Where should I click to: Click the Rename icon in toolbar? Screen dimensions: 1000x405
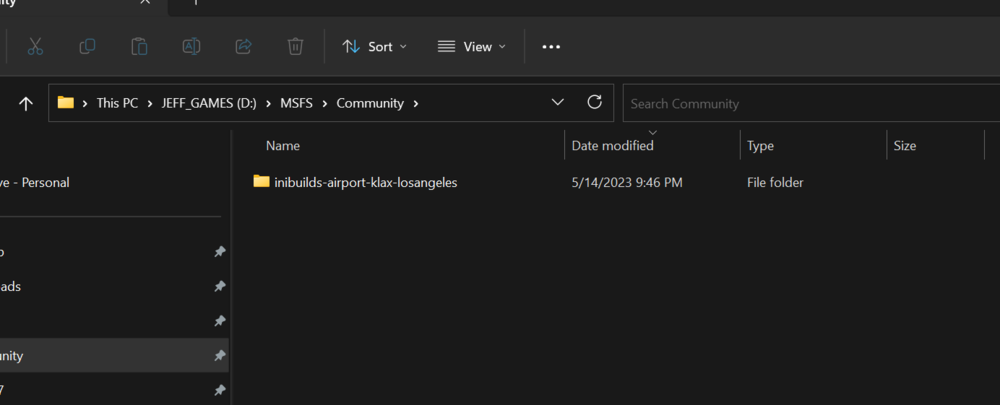pos(191,46)
